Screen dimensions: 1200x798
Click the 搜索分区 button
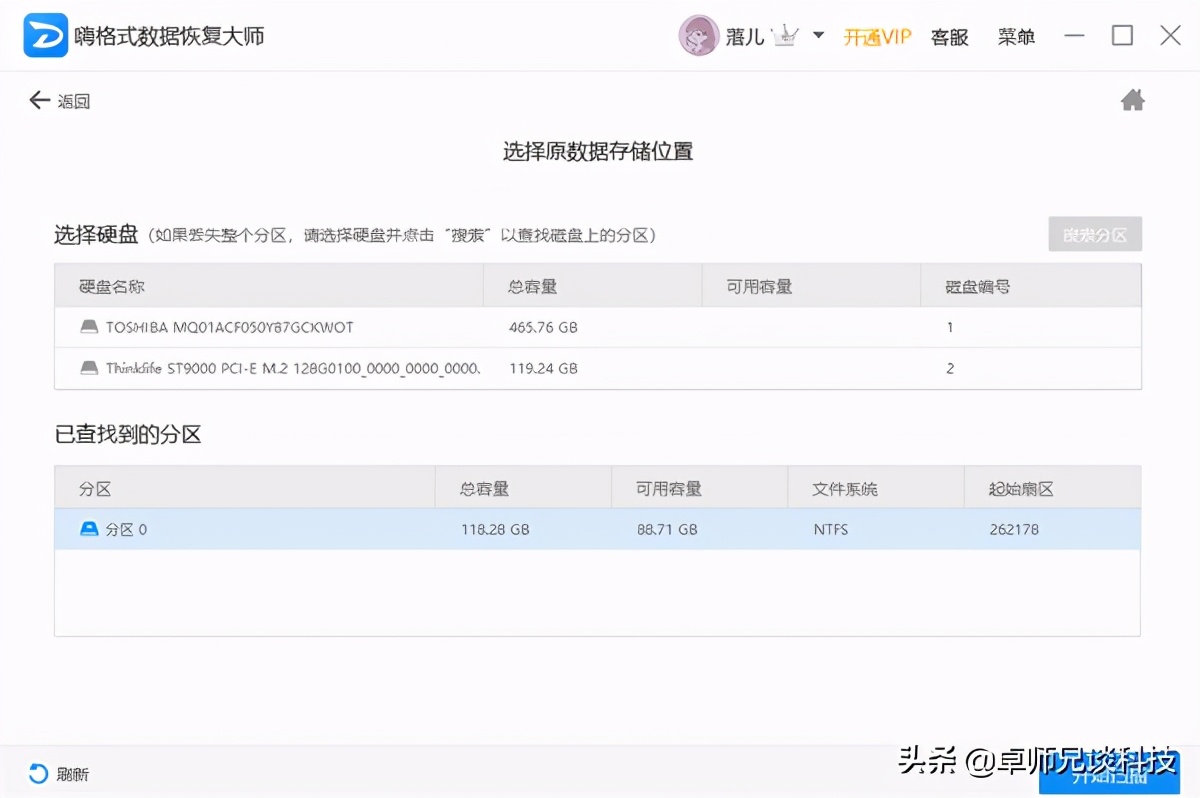(1094, 234)
